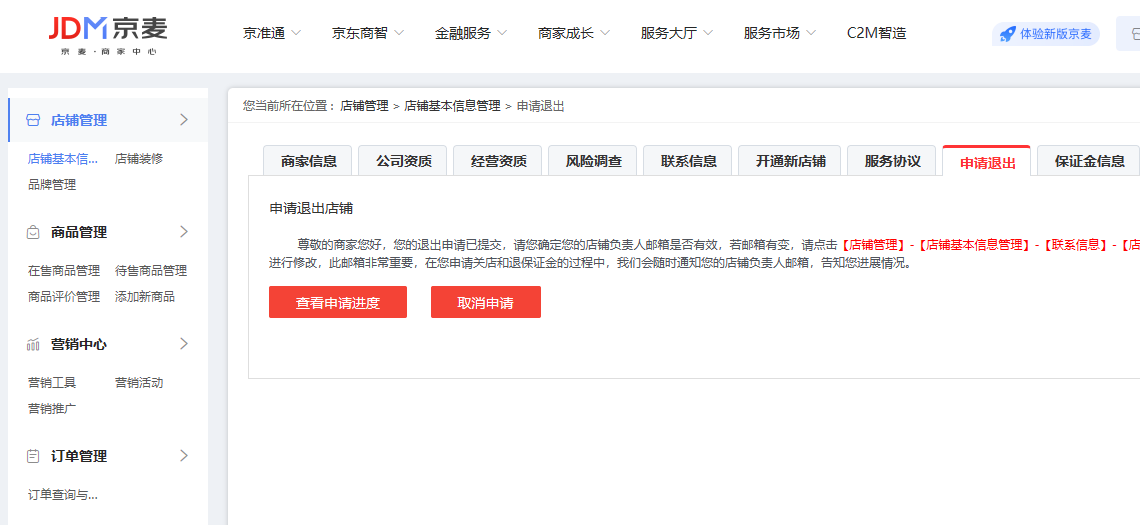Image resolution: width=1140 pixels, height=525 pixels.
Task: Expand the 商品管理 sidebar chevron
Action: [184, 232]
